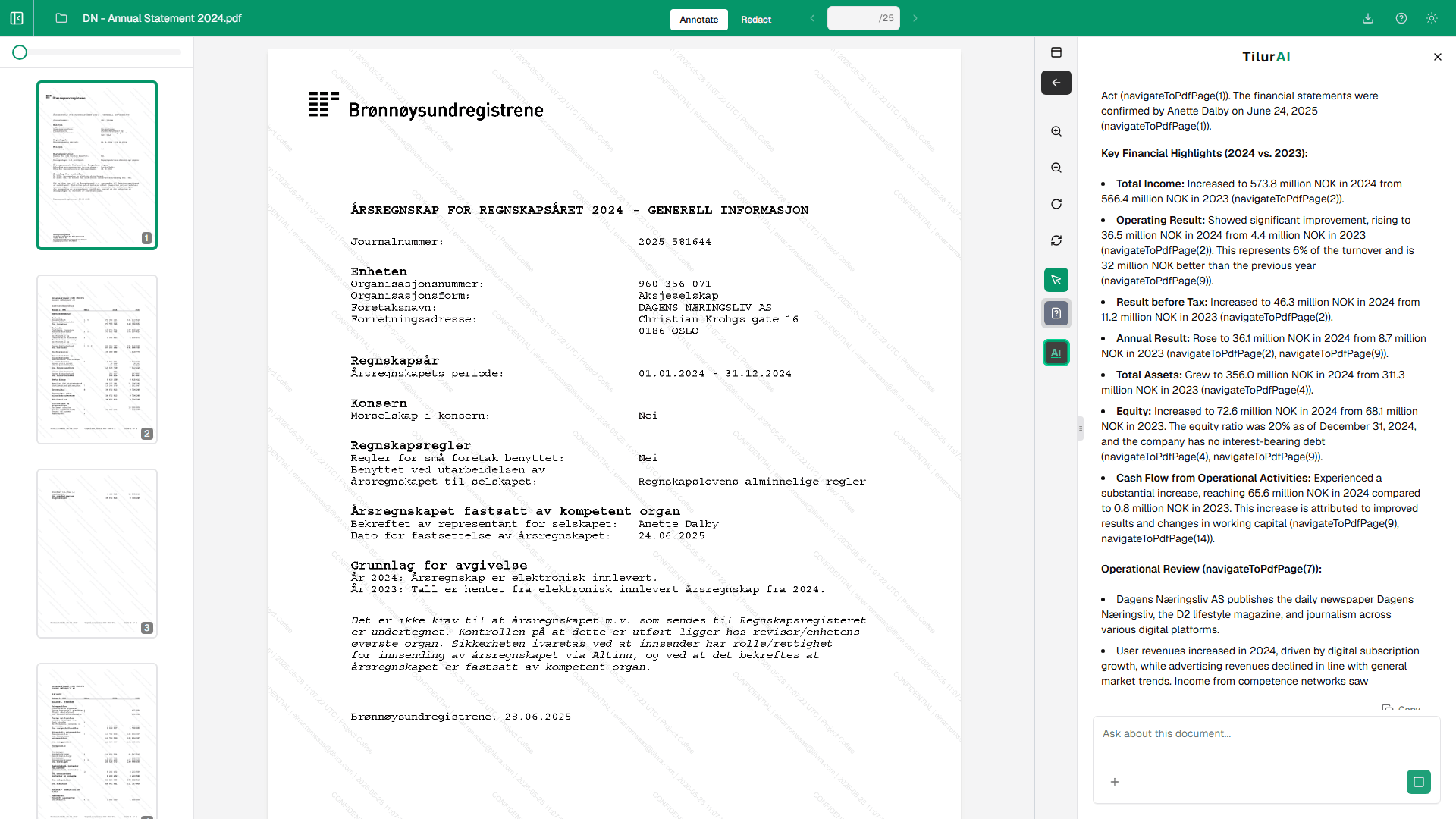This screenshot has height=819, width=1456.
Task: Click the Grunnlag for avgivelse heading
Action: [438, 566]
